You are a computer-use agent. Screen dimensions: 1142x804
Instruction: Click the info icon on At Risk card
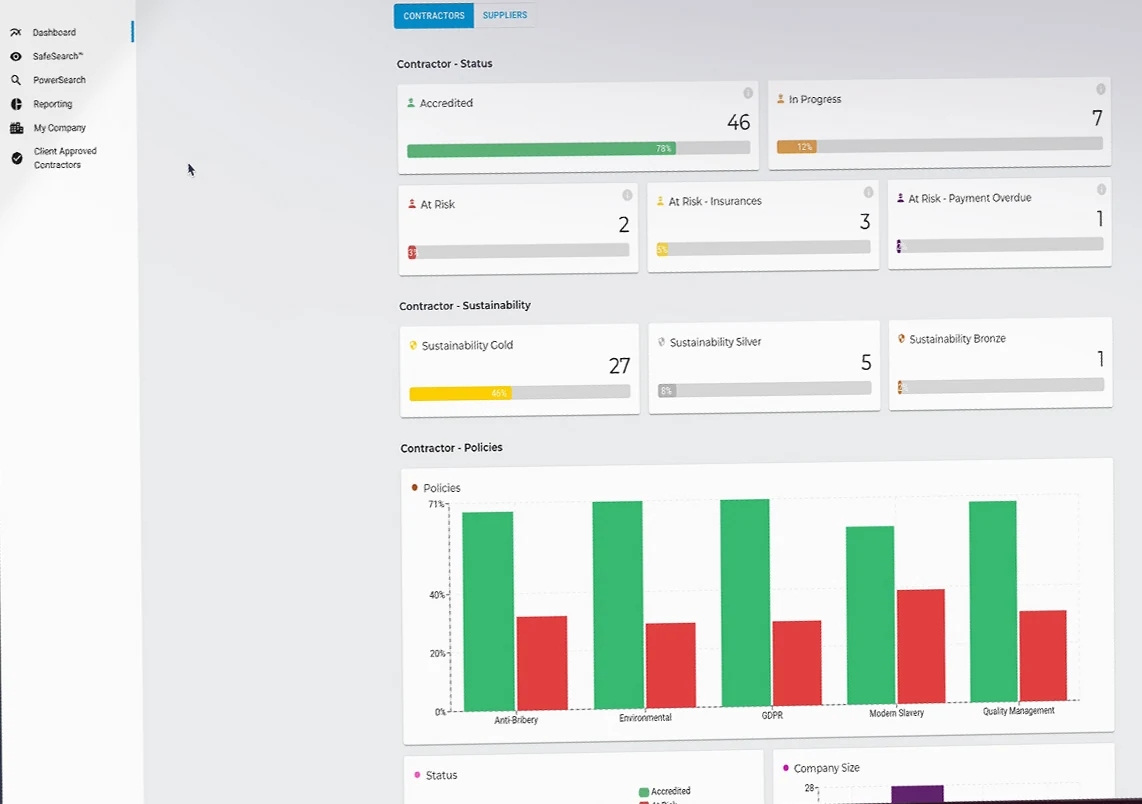tap(627, 195)
